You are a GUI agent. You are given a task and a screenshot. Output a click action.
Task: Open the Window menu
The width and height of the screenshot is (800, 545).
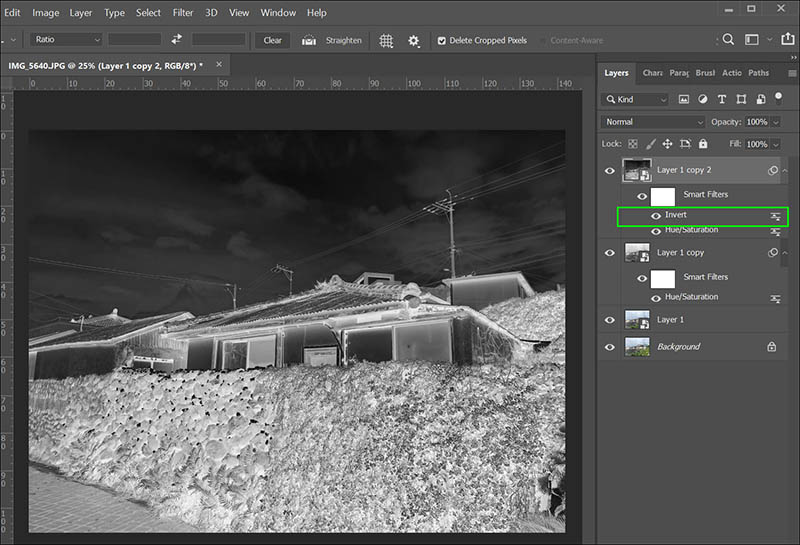pos(278,12)
